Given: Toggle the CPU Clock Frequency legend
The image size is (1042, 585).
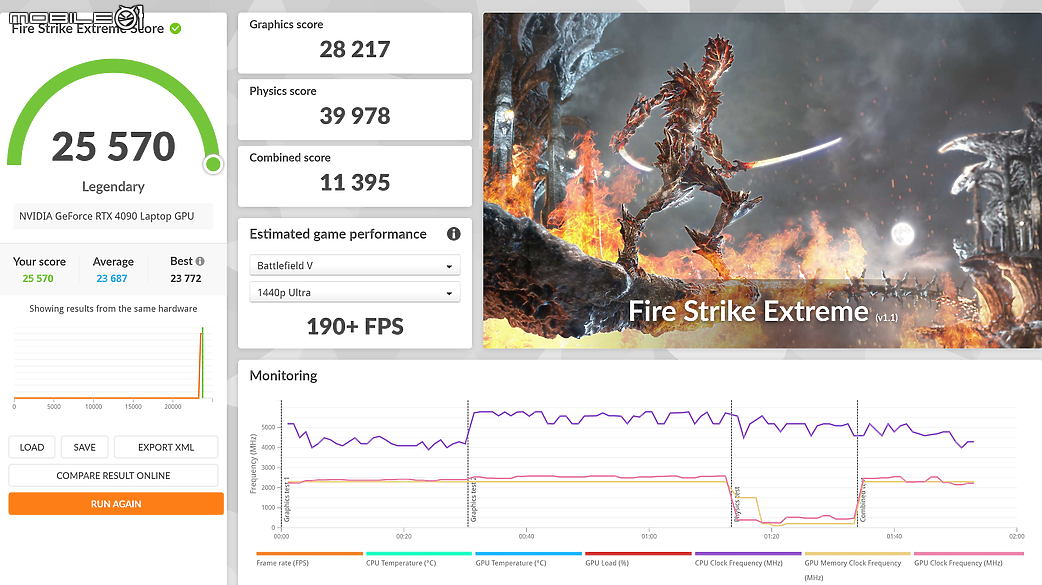Looking at the screenshot, I should coord(748,560).
